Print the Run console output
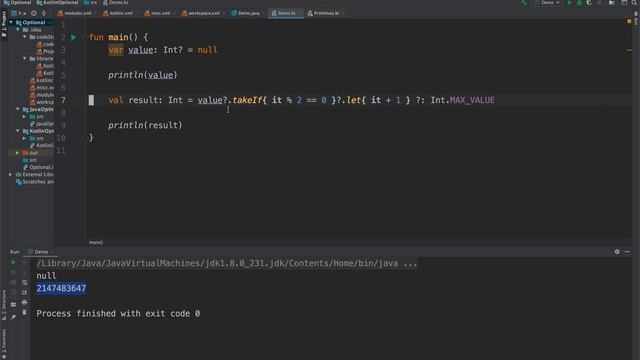This screenshot has width=640, height=360. [24, 303]
